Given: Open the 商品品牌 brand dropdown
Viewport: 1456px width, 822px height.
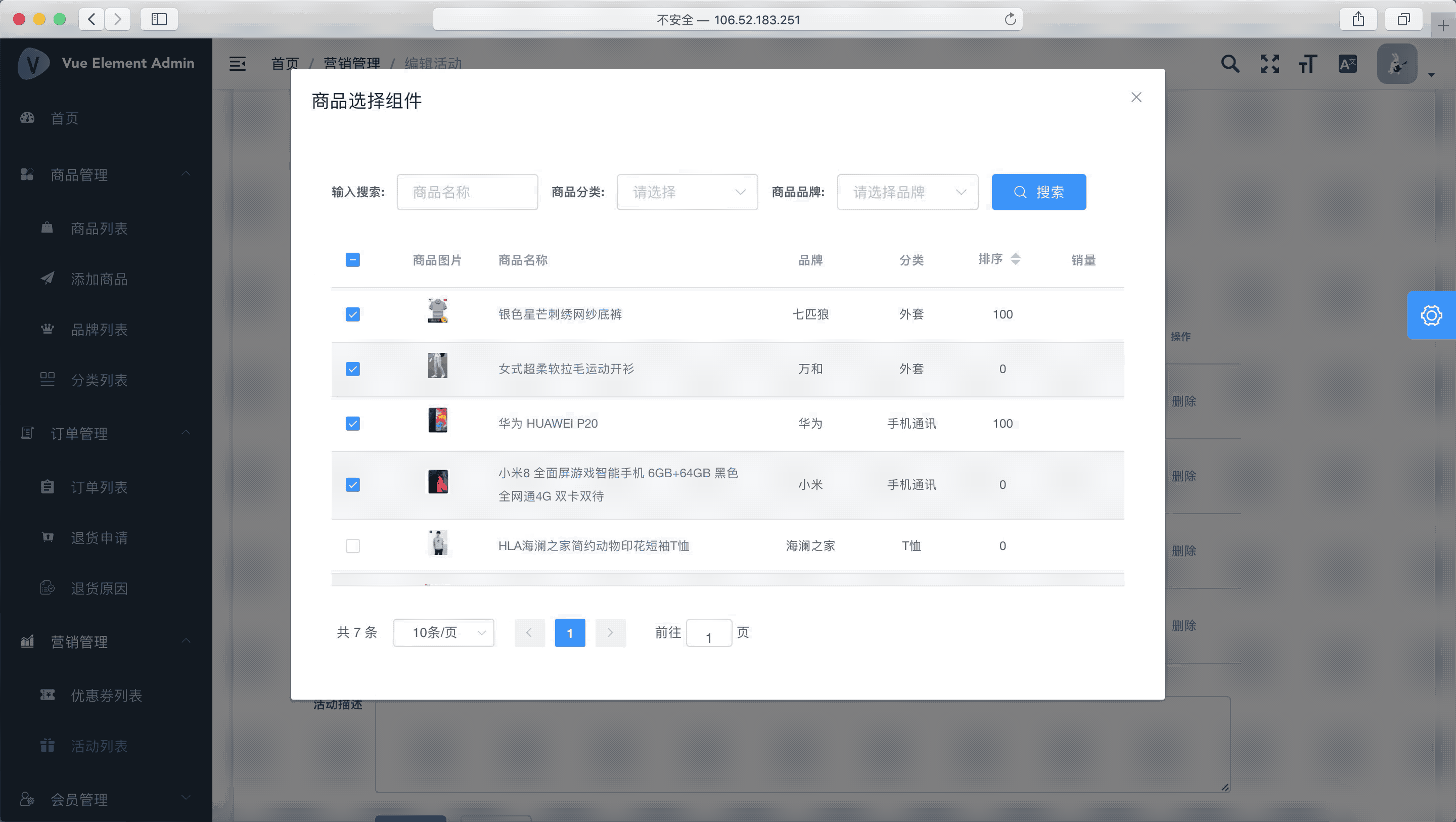Looking at the screenshot, I should tap(907, 192).
